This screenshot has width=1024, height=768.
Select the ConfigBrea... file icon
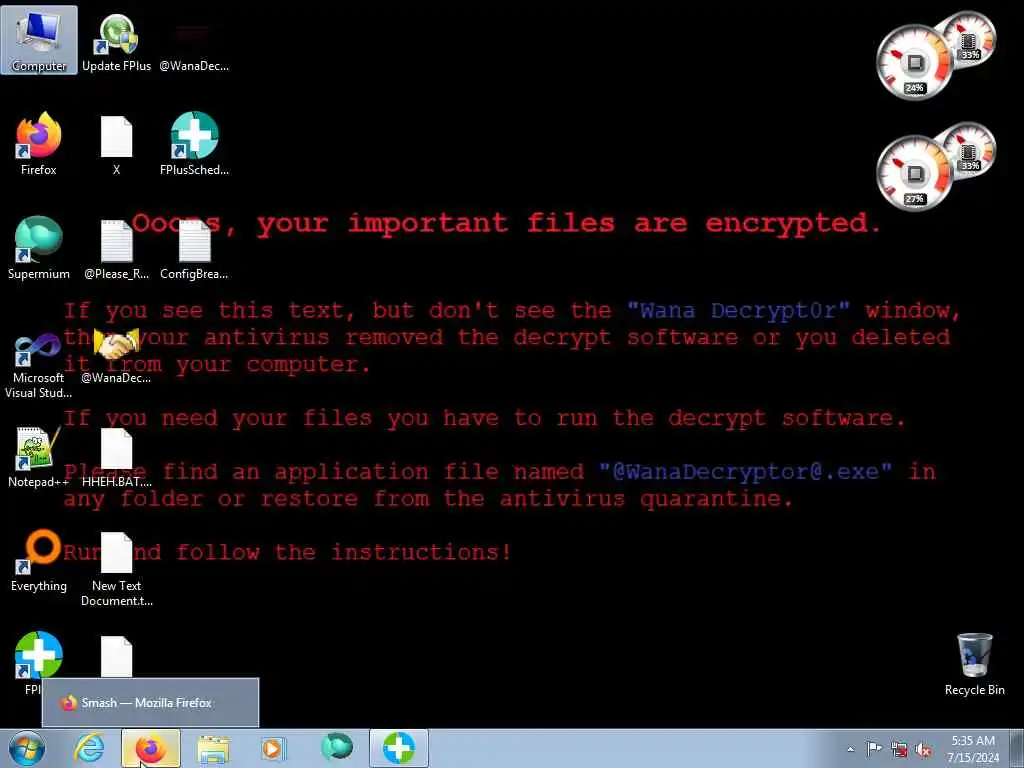[x=194, y=249]
